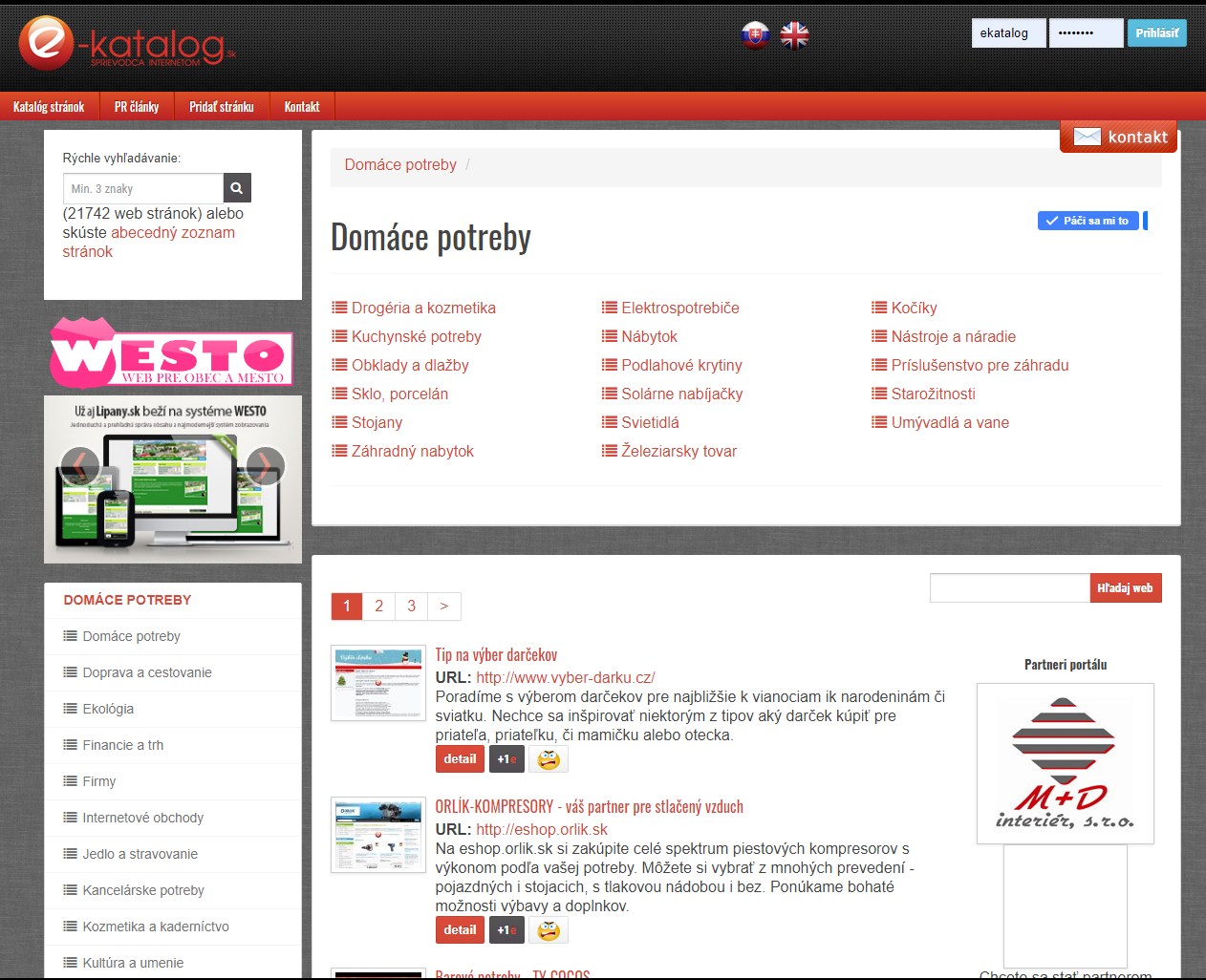1206x980 pixels.
Task: Switch to Slovak language flag
Action: (756, 35)
